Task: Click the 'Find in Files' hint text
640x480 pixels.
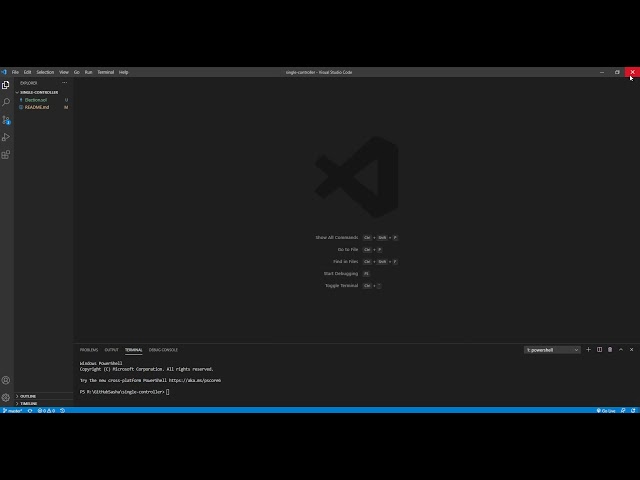Action: pos(346,262)
